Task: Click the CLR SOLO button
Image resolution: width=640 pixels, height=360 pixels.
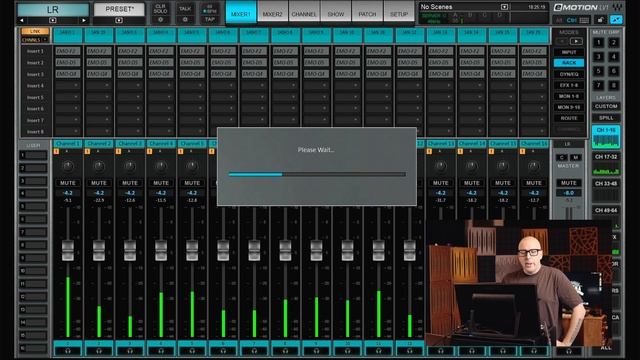Action: click(160, 9)
